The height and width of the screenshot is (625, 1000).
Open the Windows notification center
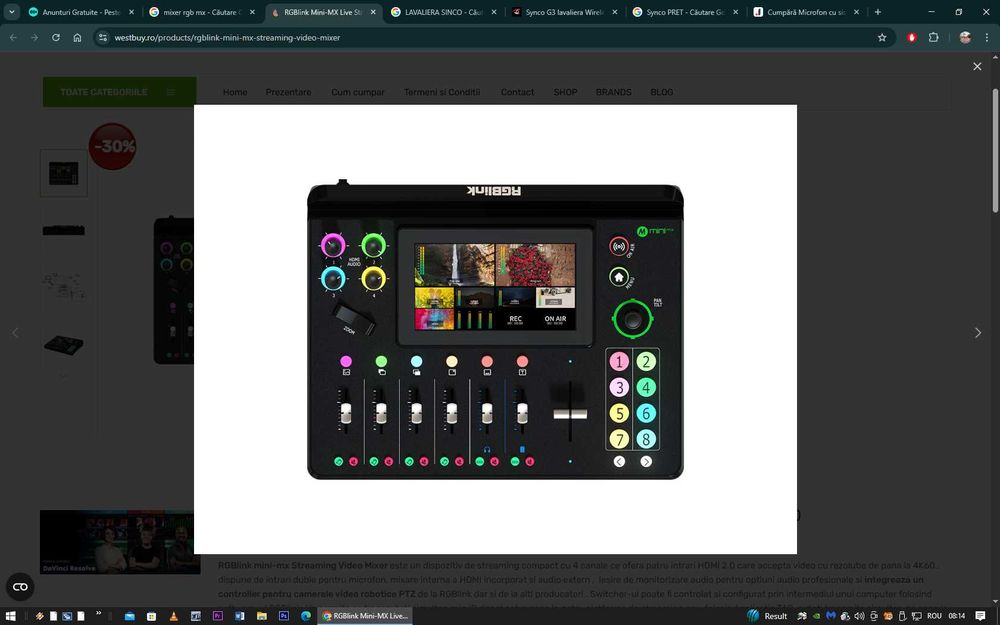(x=980, y=616)
